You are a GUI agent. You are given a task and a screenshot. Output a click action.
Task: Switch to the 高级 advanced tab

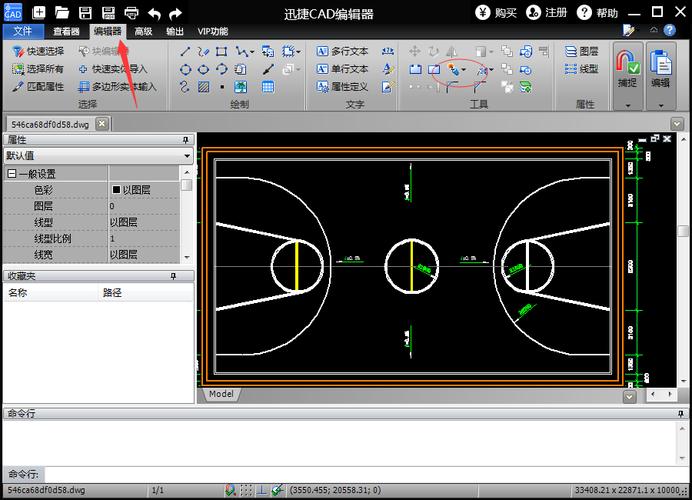click(143, 31)
